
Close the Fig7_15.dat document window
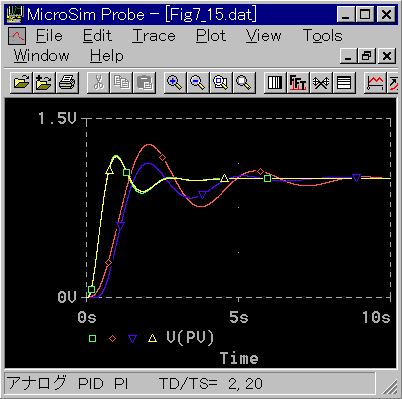pos(387,56)
